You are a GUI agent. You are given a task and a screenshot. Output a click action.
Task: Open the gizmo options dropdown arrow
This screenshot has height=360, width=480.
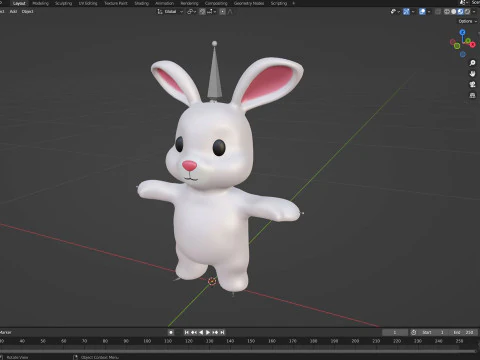point(413,12)
